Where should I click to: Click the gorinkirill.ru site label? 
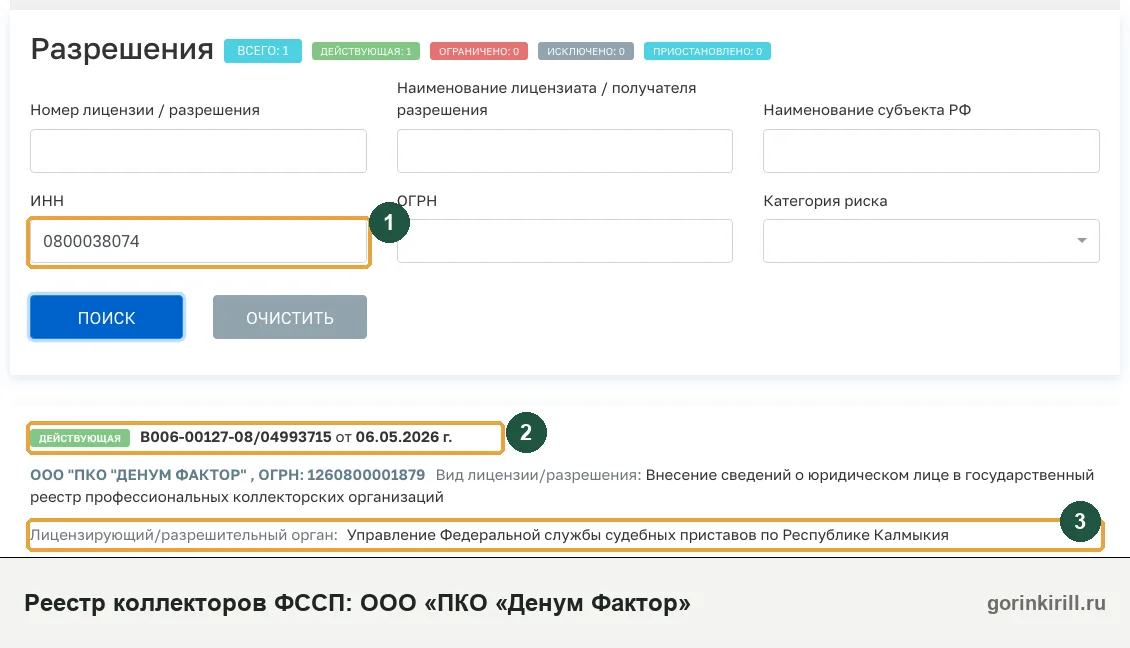click(1046, 603)
